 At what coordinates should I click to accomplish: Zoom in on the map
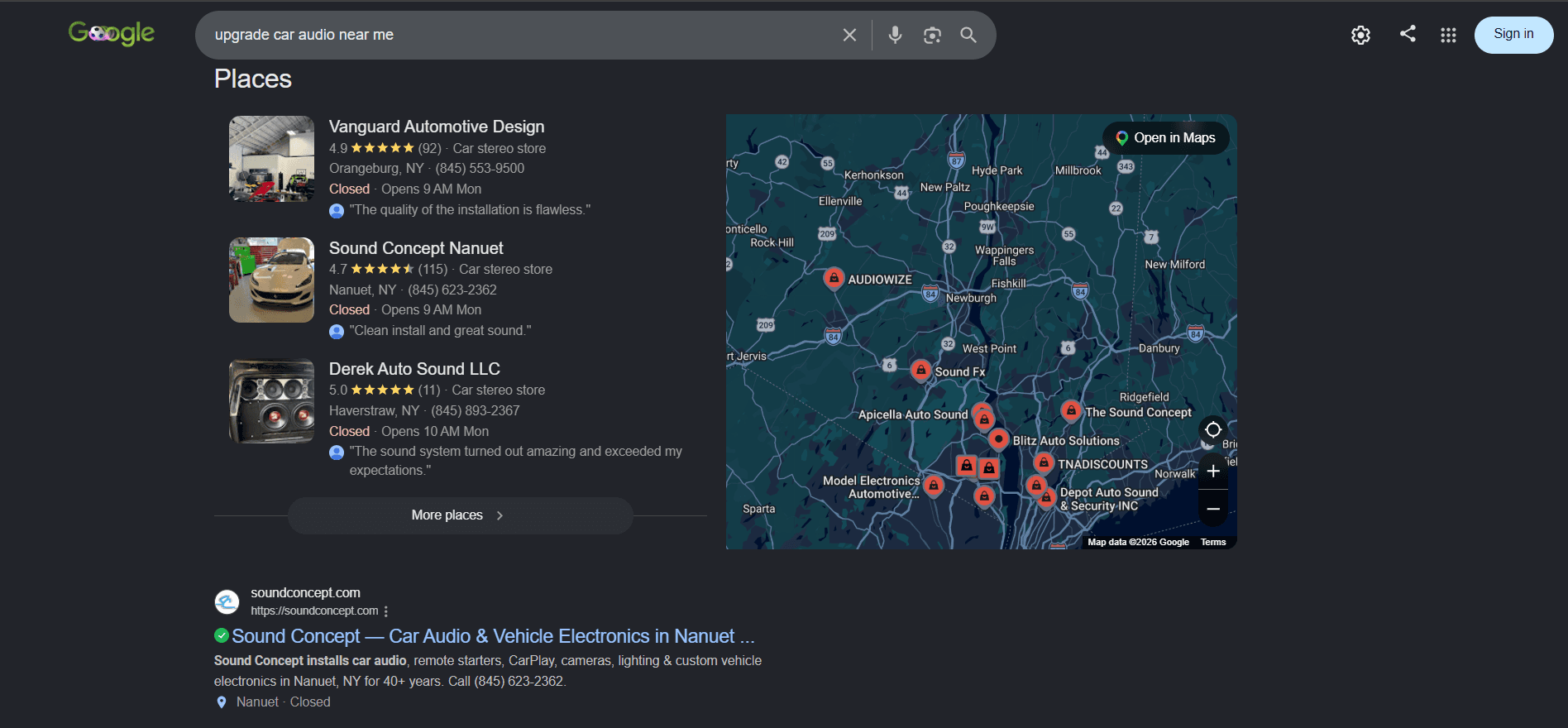1213,471
